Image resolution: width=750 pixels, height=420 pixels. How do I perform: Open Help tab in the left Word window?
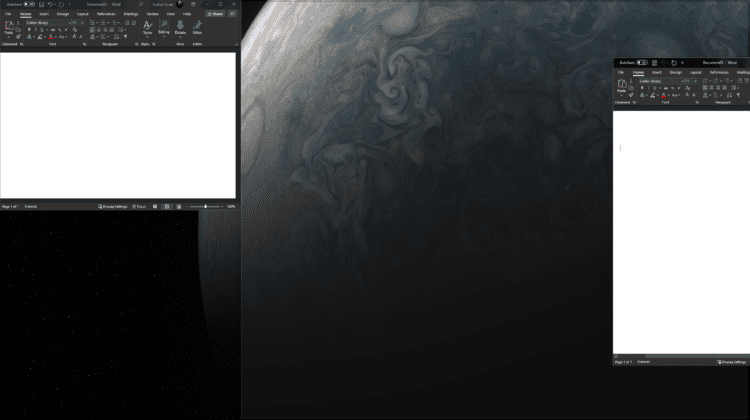[x=187, y=14]
